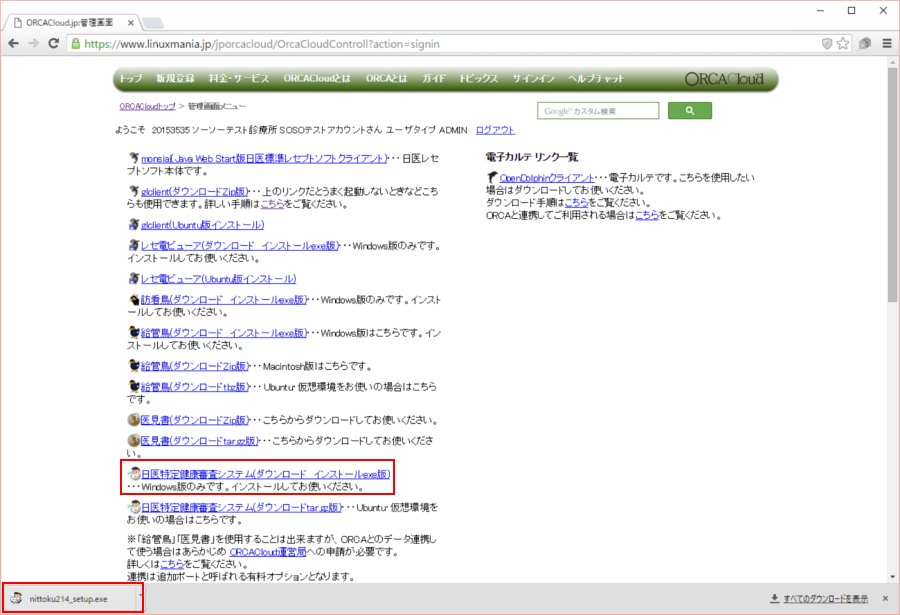Focus the Google custom search field
Screen dimensions: 900x615
(x=598, y=111)
